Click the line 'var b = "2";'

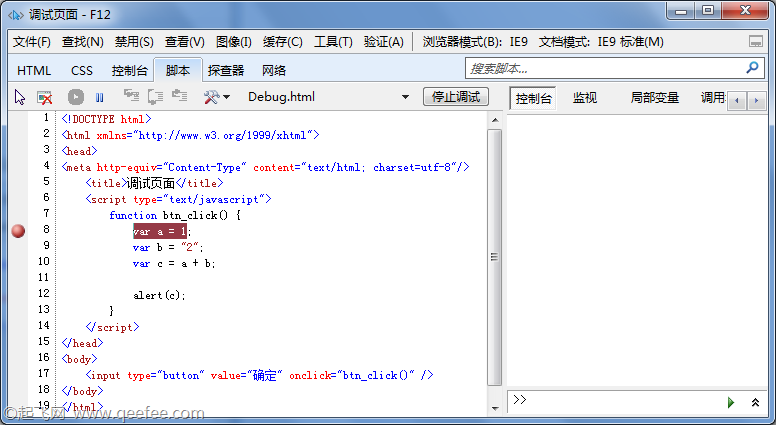[x=168, y=247]
